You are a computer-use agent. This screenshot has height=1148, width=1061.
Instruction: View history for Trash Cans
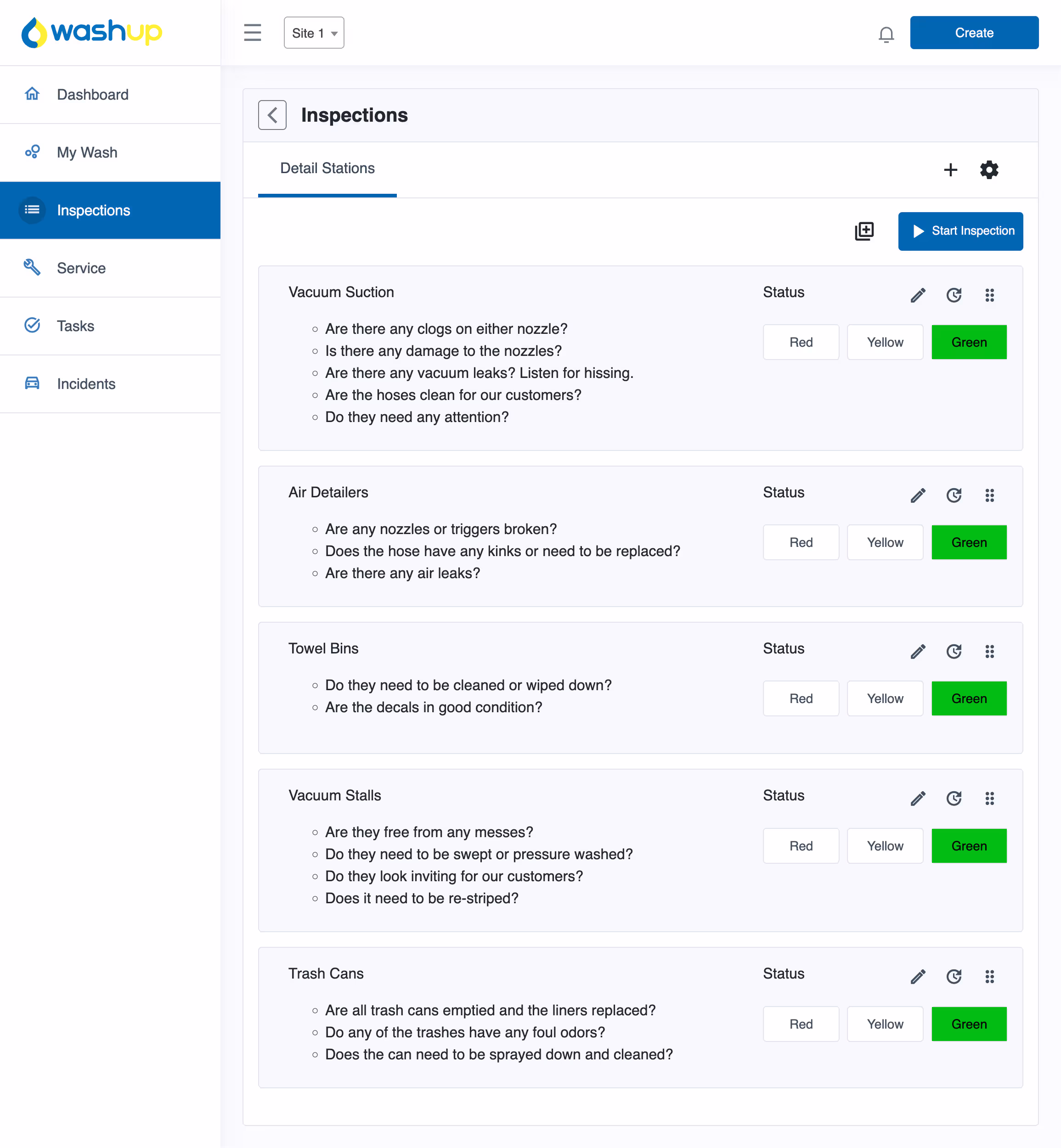954,976
